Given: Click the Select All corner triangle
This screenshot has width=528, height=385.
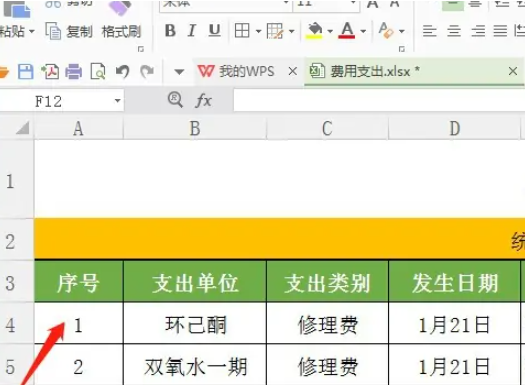Looking at the screenshot, I should (x=23, y=129).
